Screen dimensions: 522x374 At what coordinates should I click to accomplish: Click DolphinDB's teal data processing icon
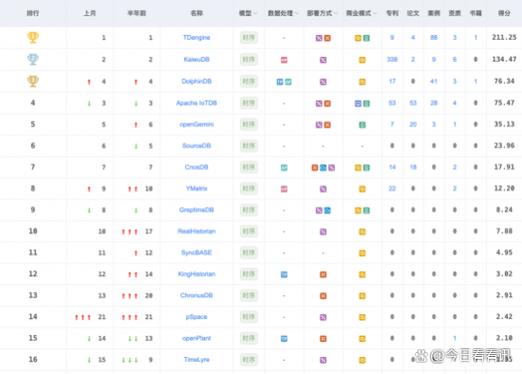288,82
